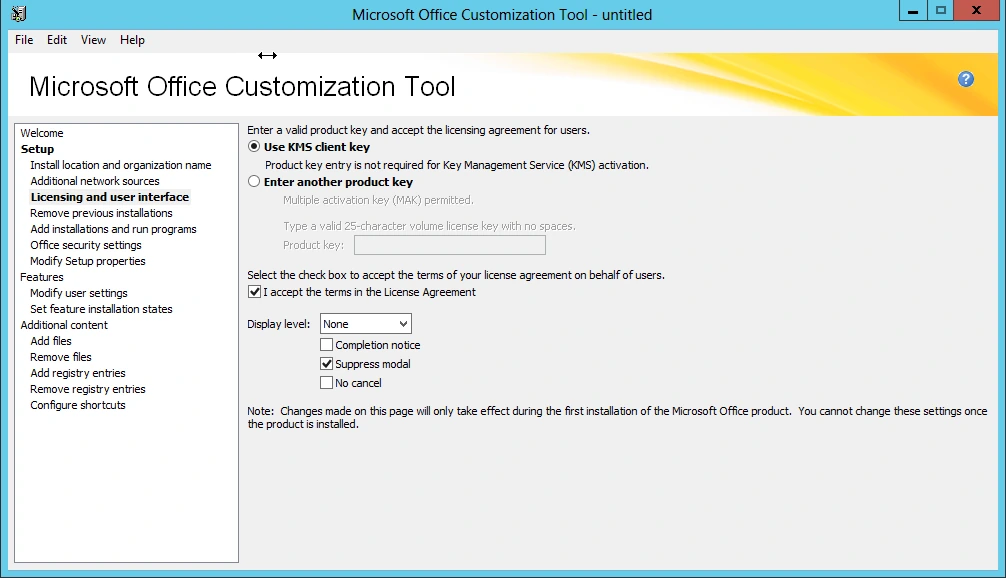Minimize the Office Customization Tool window
The width and height of the screenshot is (1006, 578).
[912, 11]
